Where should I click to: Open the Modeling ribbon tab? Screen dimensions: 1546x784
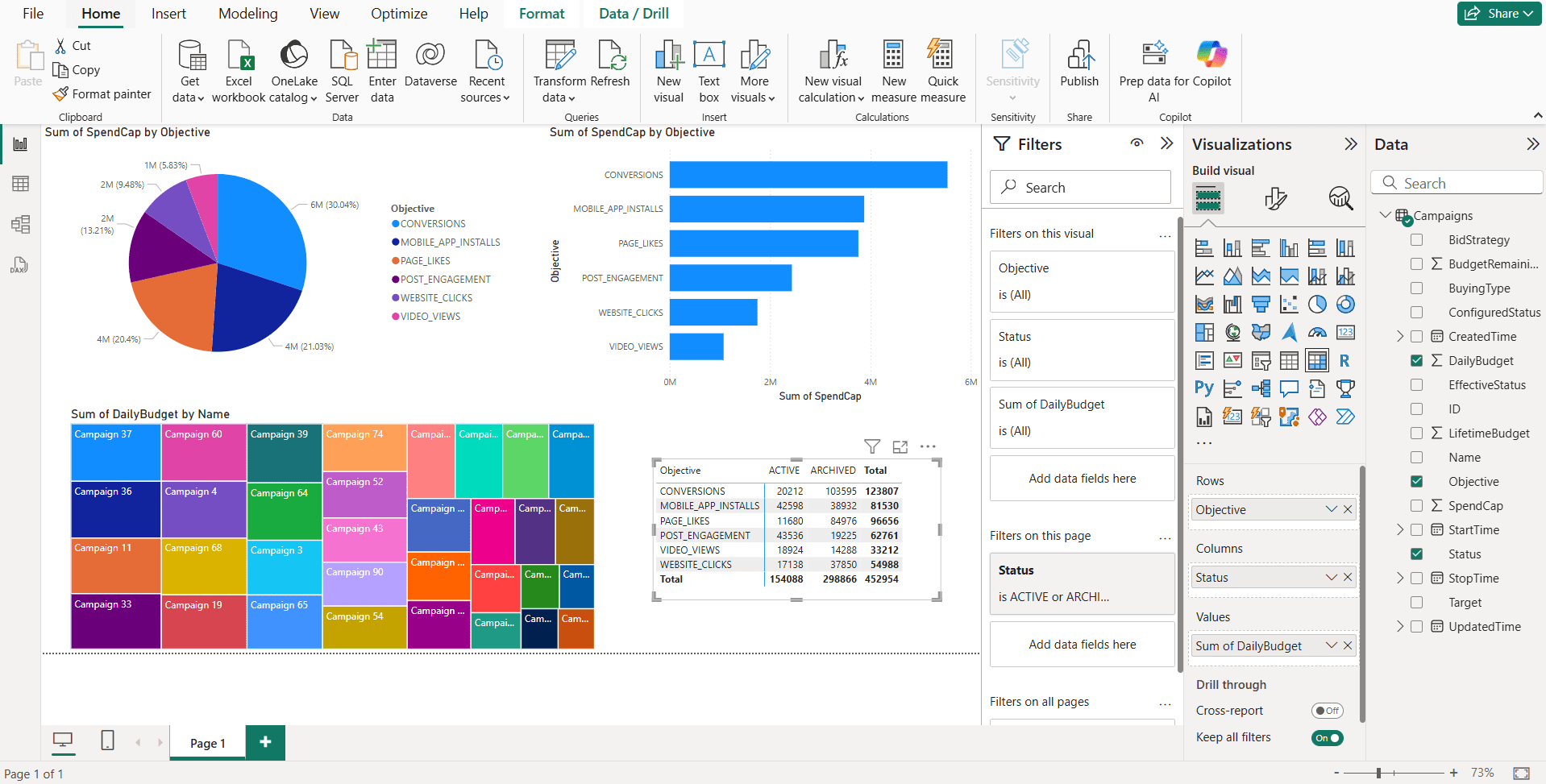click(247, 14)
